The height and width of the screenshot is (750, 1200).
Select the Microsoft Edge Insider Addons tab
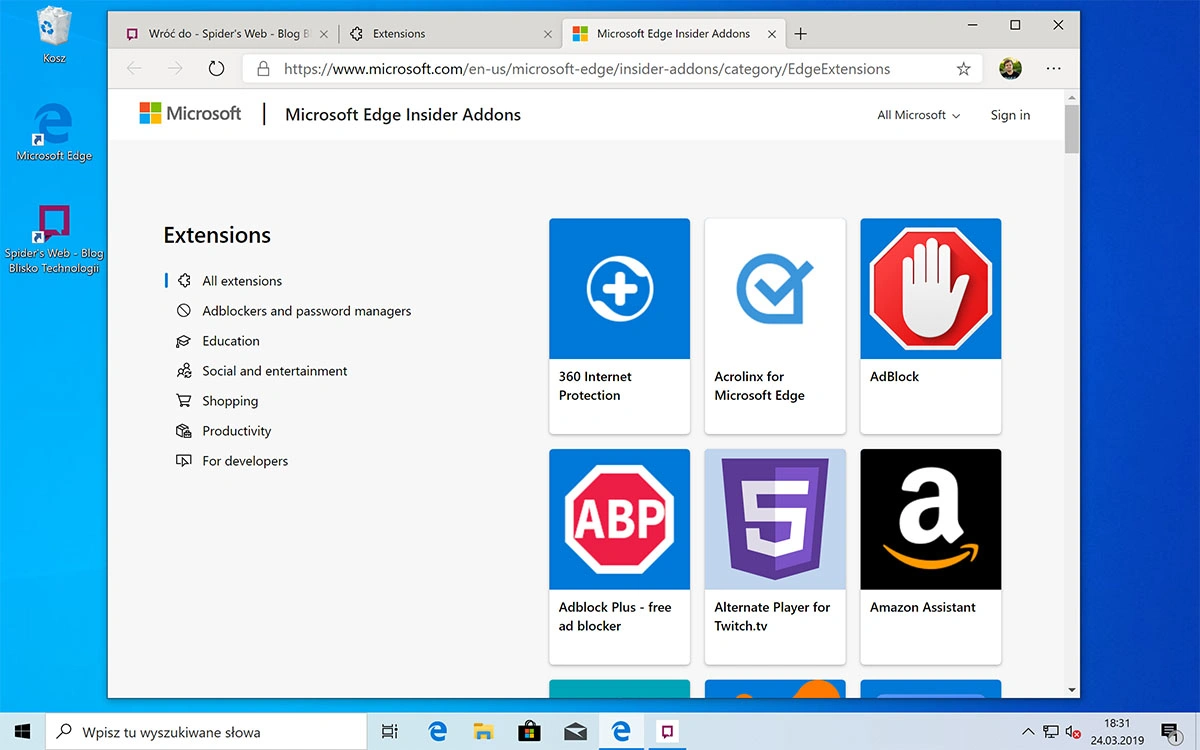coord(673,33)
